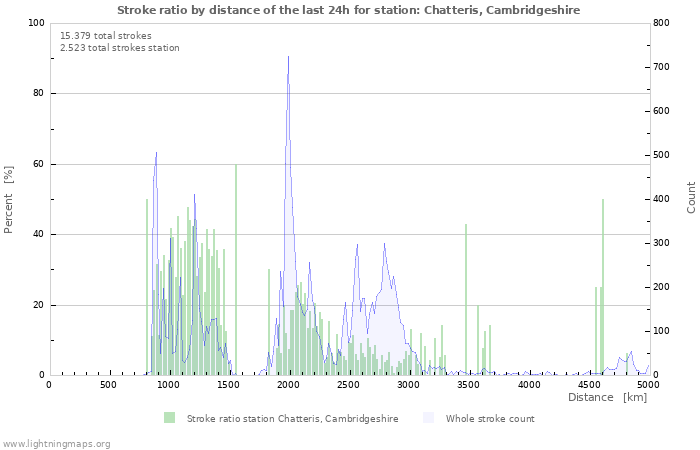This screenshot has height=450, width=700.
Task: Click the 60 tick on percent axis
Action: tap(39, 164)
